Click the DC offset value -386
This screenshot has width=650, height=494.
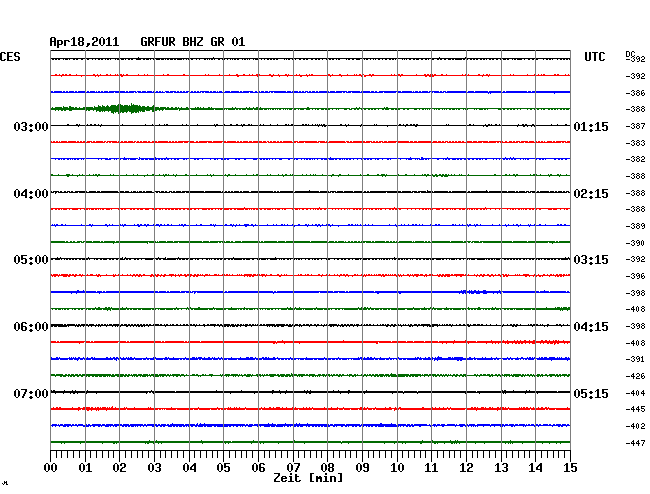(x=635, y=93)
